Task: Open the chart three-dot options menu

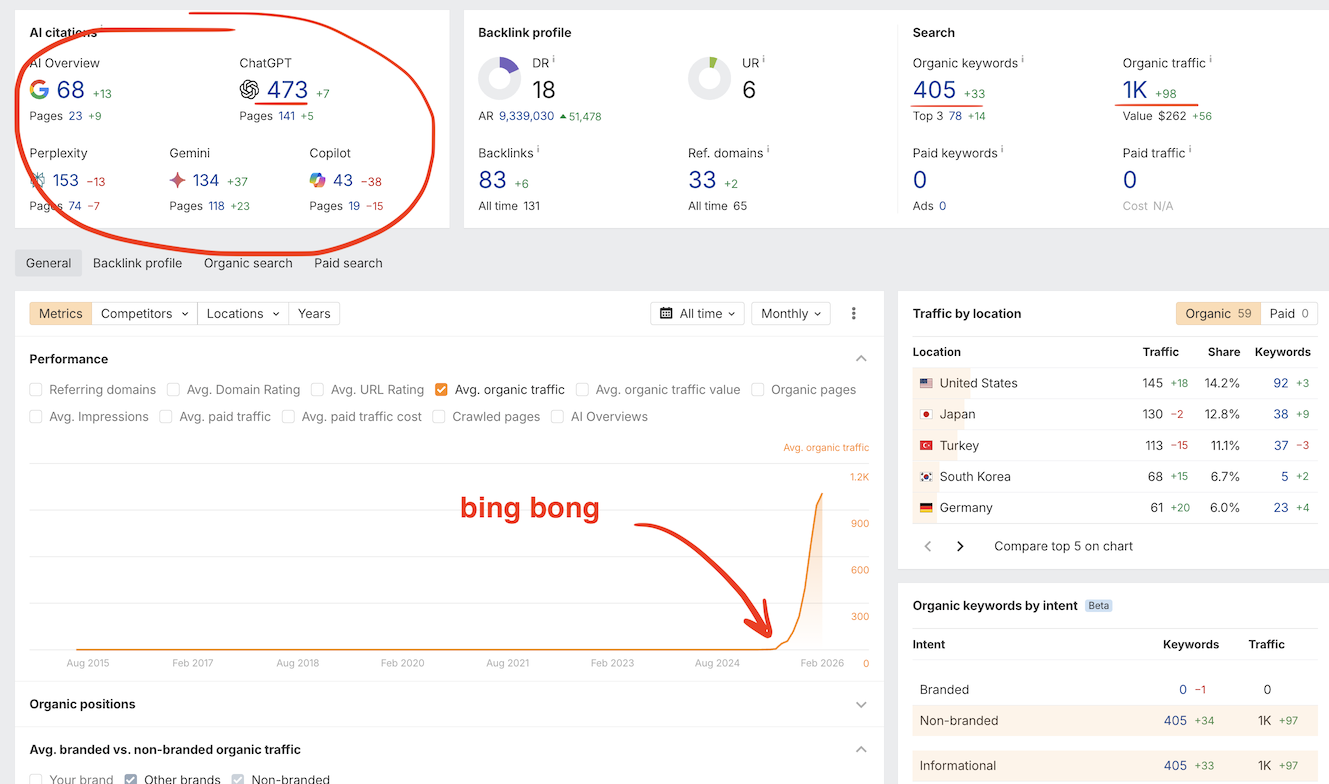Action: click(853, 314)
